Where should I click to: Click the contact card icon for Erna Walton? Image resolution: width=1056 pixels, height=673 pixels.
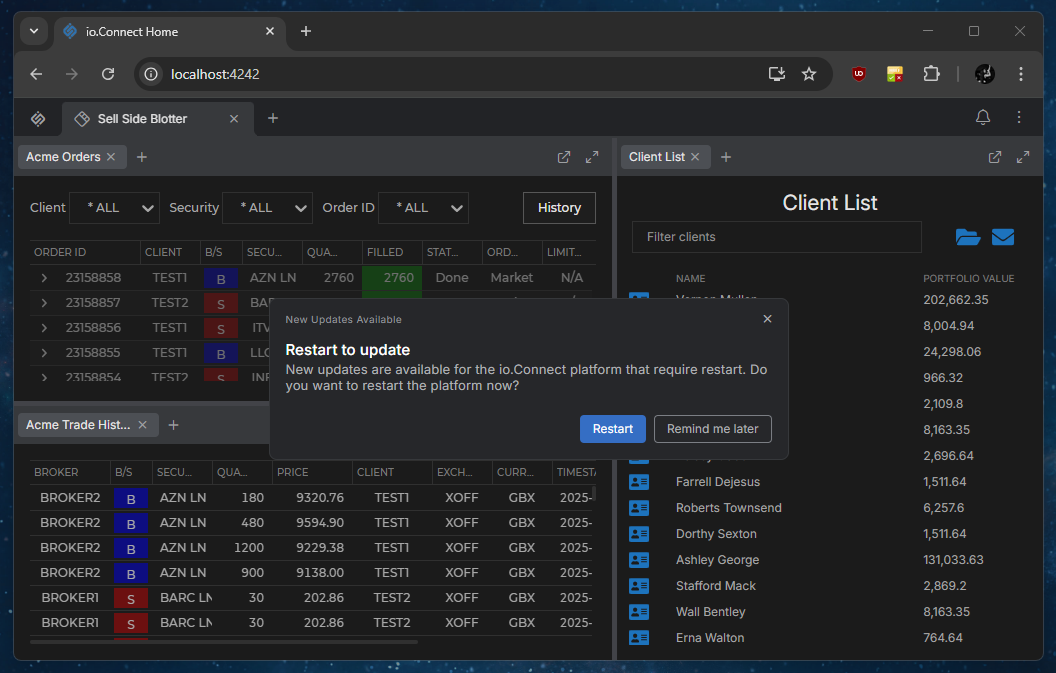[x=638, y=637]
